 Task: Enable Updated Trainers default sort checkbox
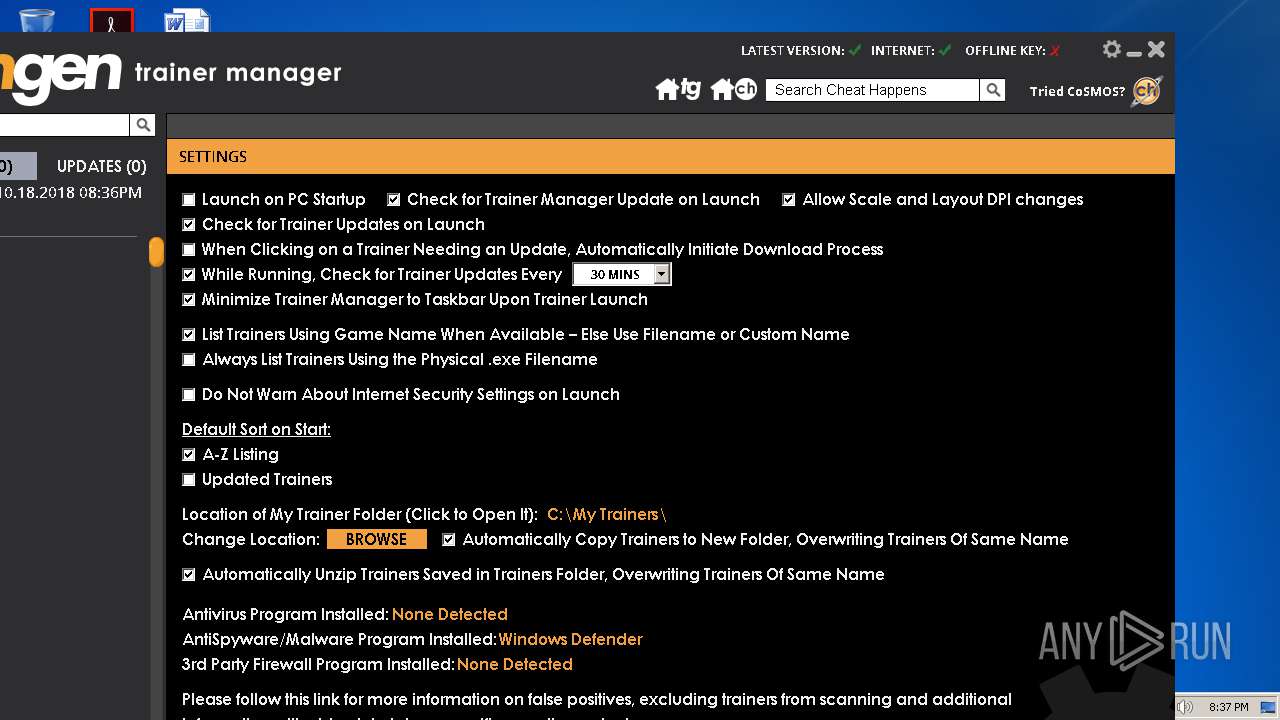coord(189,480)
